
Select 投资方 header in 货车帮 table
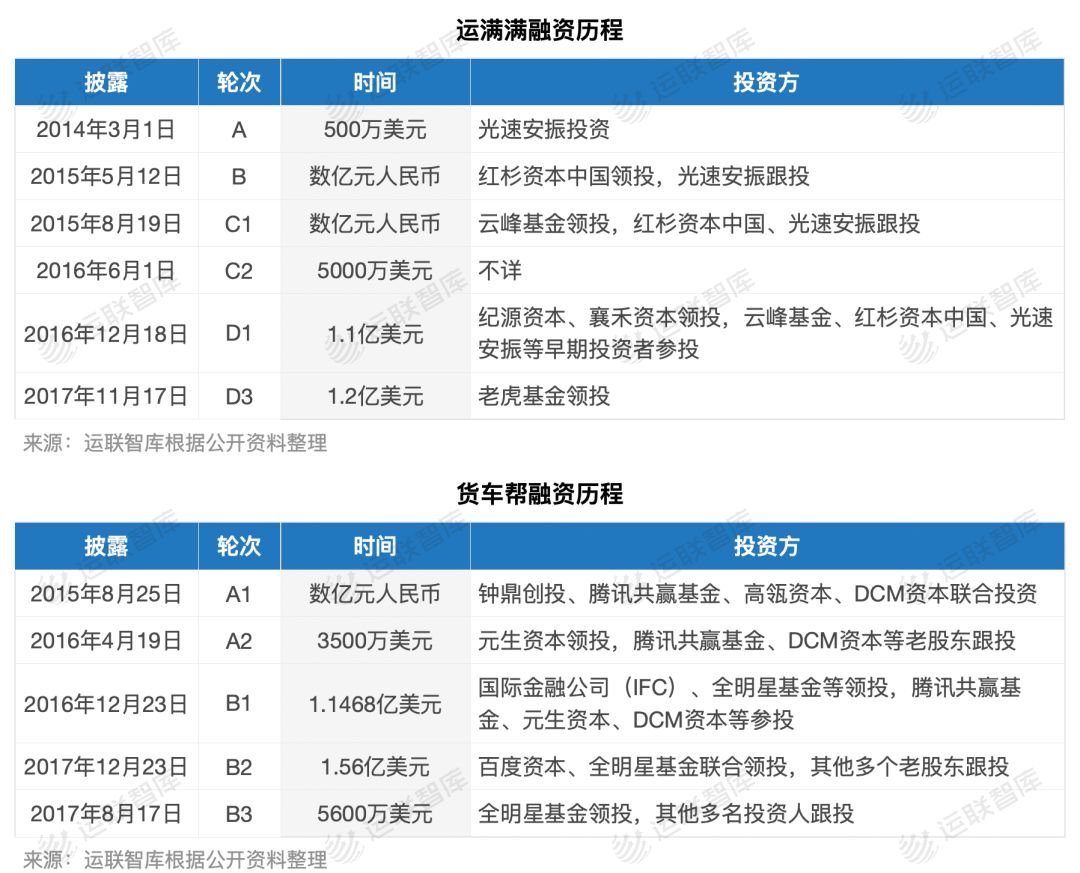[x=767, y=546]
